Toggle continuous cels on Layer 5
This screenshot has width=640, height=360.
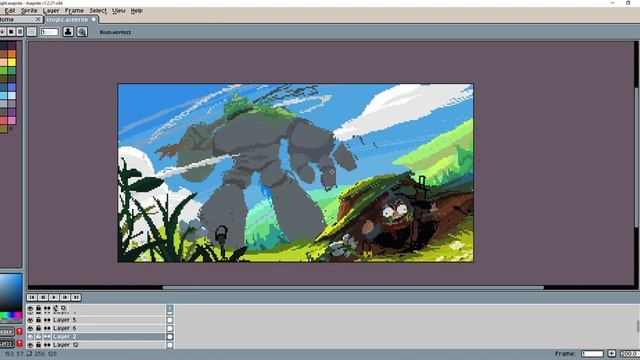click(x=47, y=320)
